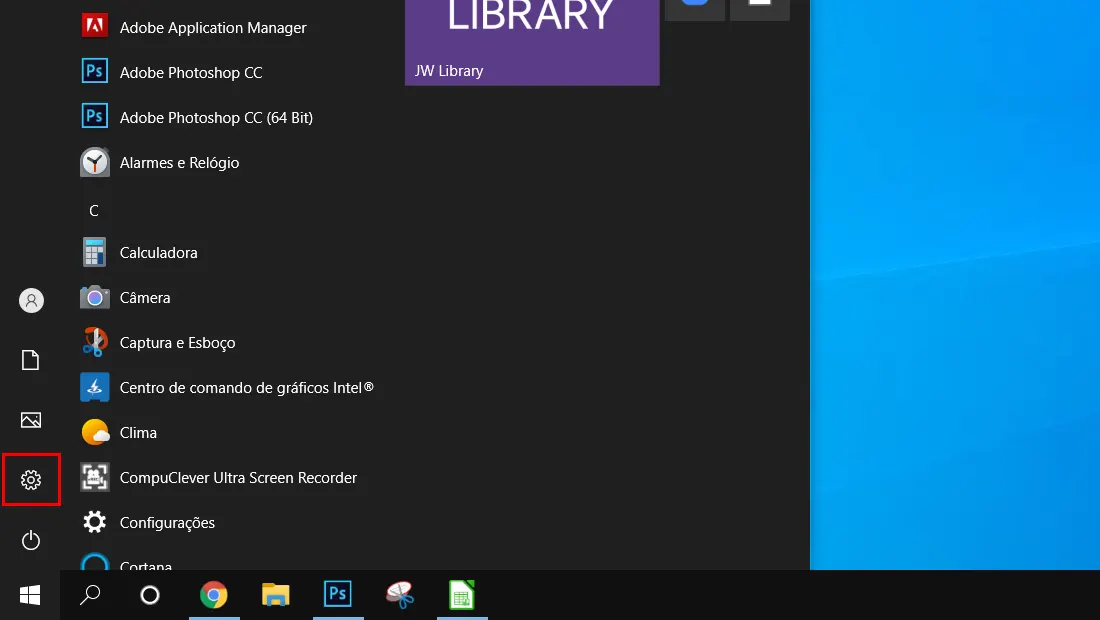
Task: Select the Clima text label
Action: pos(138,433)
